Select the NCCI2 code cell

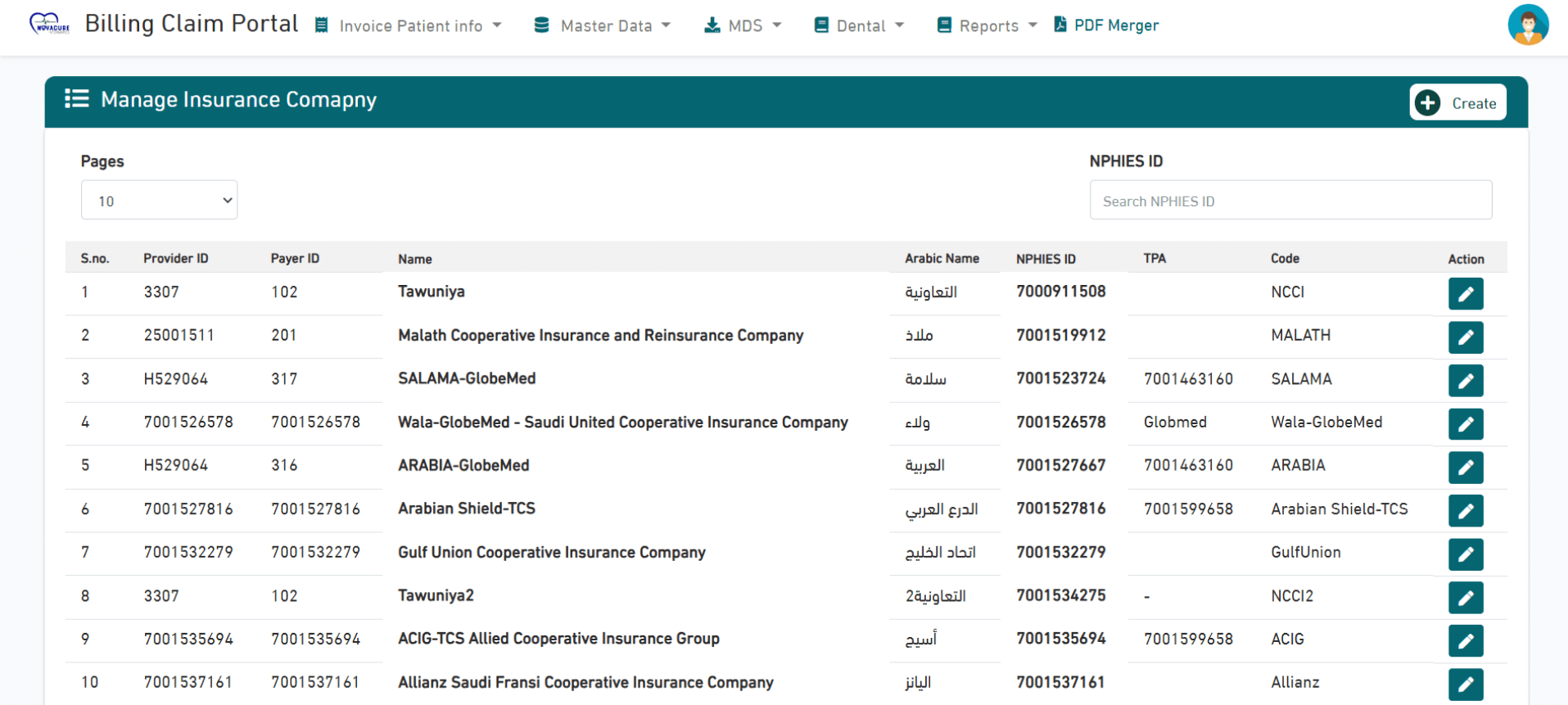[1292, 596]
